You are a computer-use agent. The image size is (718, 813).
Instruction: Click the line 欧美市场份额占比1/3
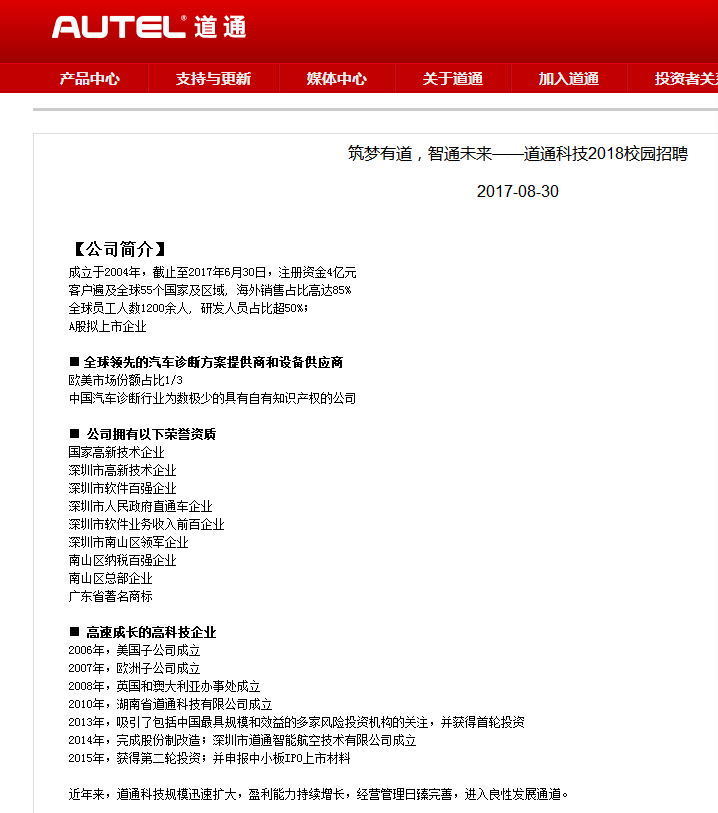pos(125,381)
